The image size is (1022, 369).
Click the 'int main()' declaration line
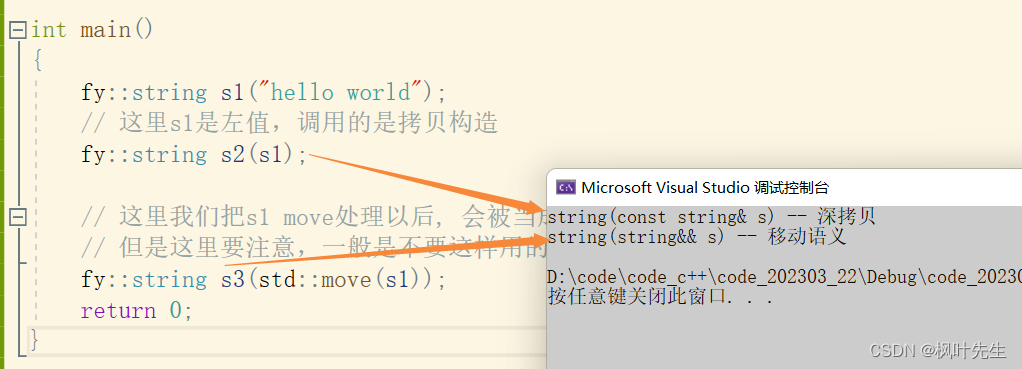point(92,30)
